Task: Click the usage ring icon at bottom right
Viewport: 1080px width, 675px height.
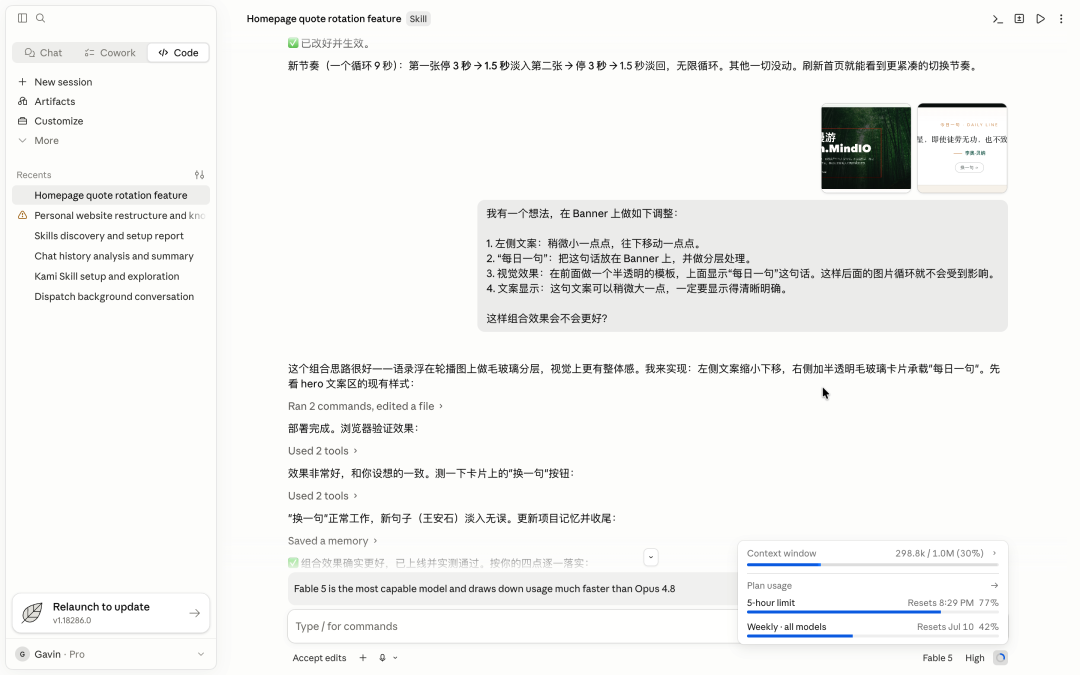Action: (1000, 658)
